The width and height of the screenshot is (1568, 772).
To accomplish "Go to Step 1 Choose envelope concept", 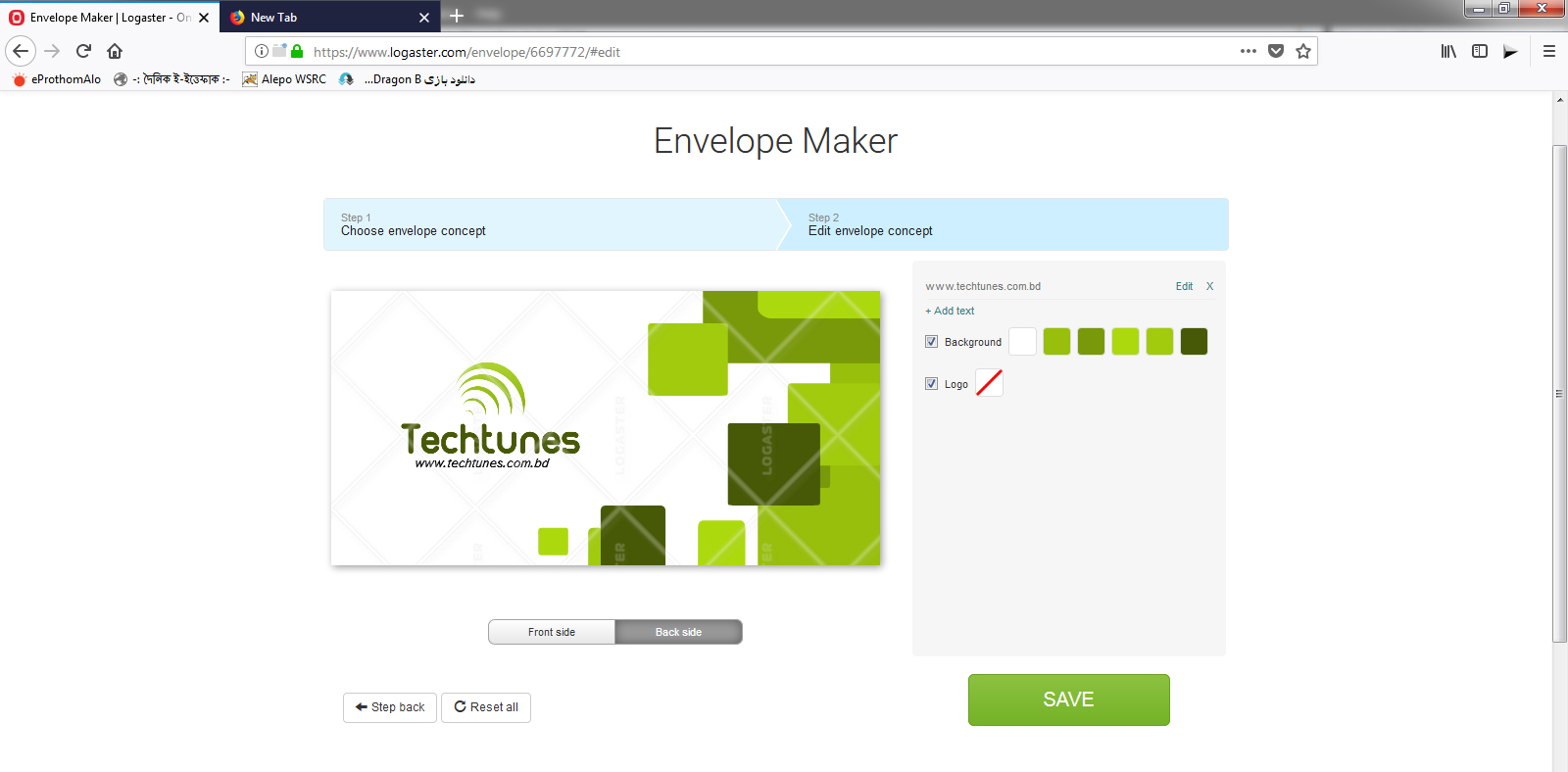I will click(x=550, y=224).
